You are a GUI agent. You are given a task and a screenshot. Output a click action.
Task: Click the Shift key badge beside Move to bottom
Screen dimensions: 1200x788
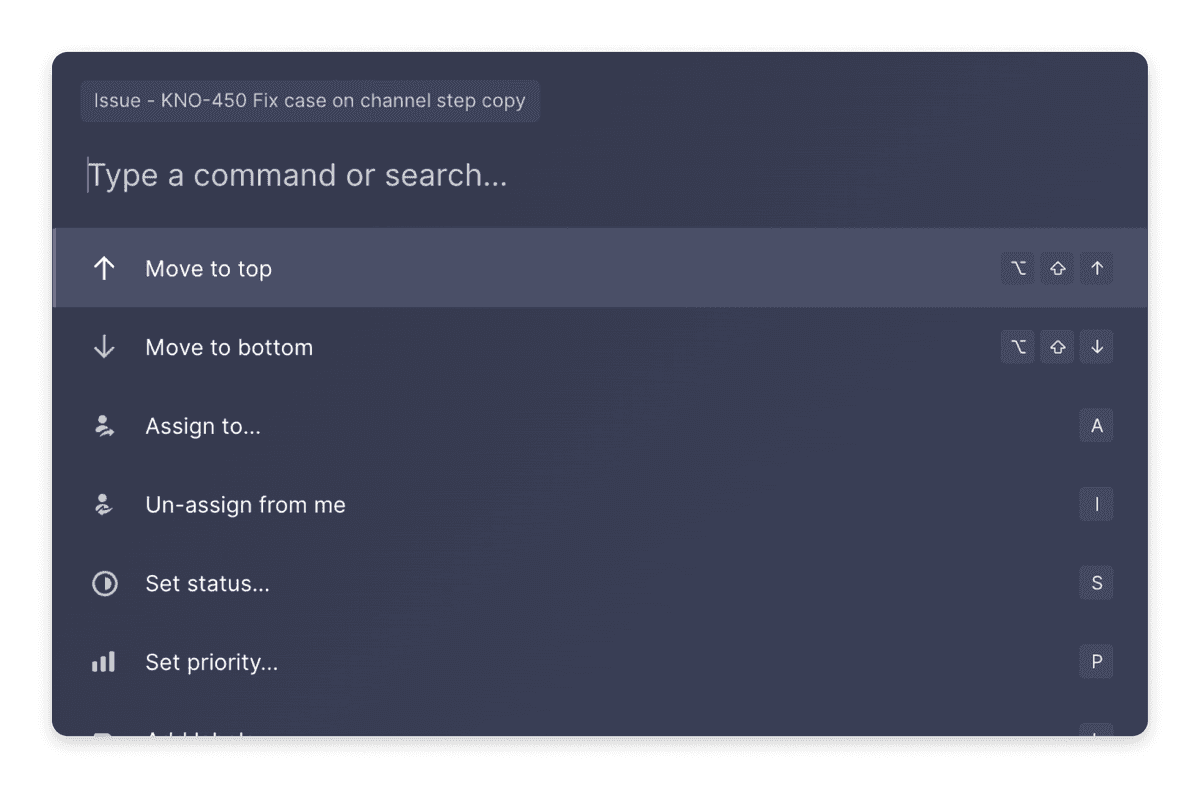click(x=1057, y=347)
